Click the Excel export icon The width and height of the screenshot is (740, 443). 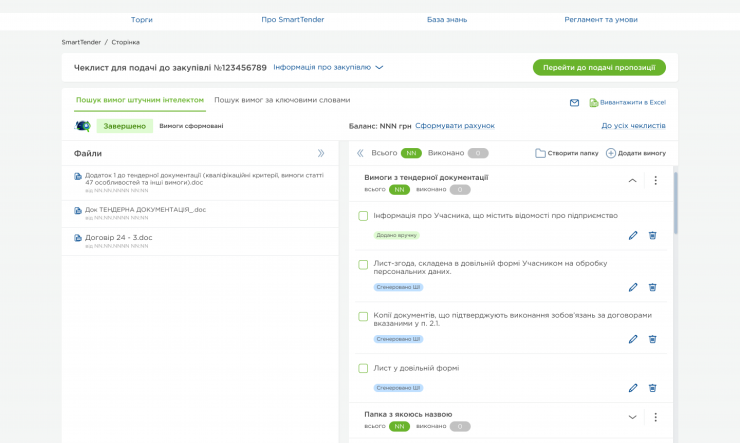pos(593,102)
